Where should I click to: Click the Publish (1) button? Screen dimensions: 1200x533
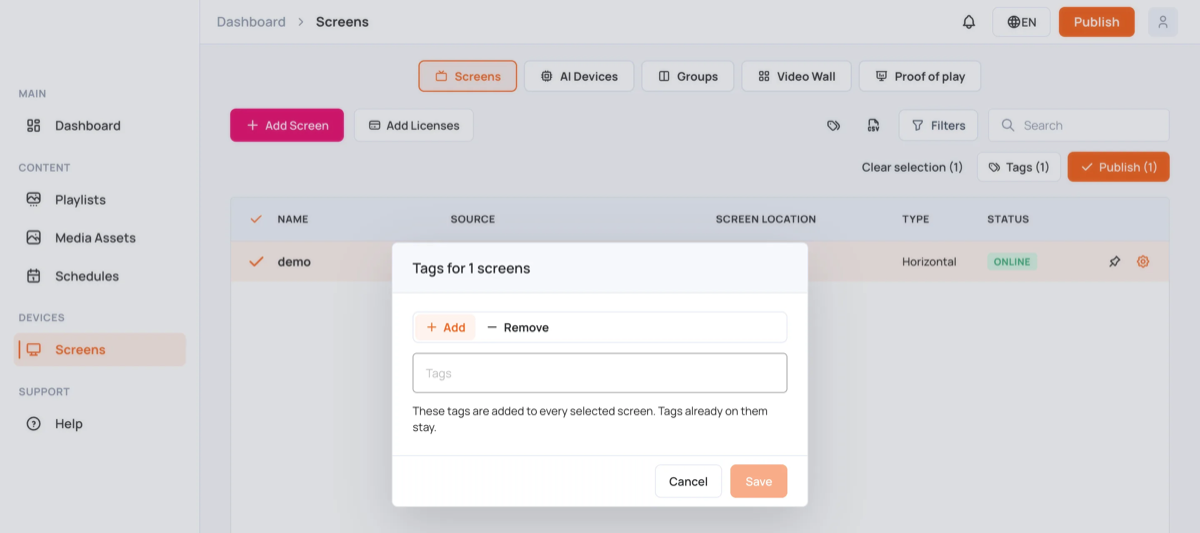point(1119,167)
